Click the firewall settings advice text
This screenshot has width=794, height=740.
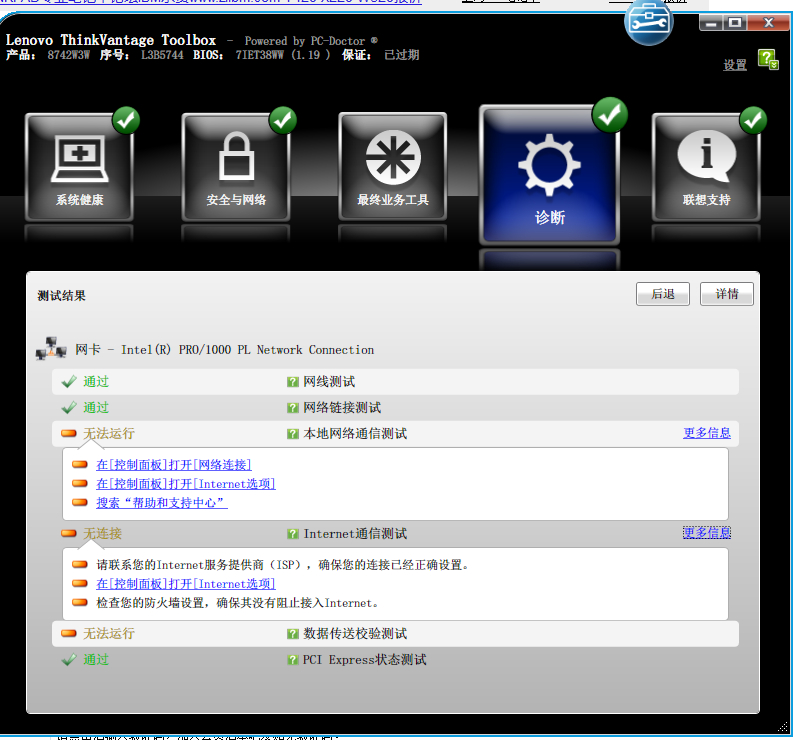click(237, 603)
